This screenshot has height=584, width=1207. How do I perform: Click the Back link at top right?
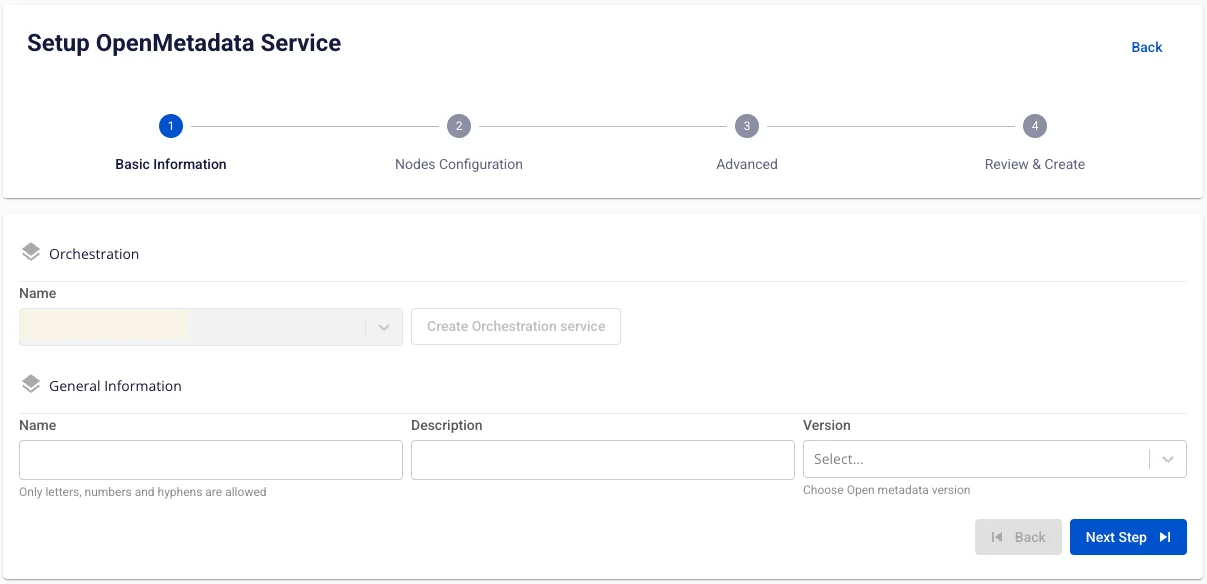1147,47
